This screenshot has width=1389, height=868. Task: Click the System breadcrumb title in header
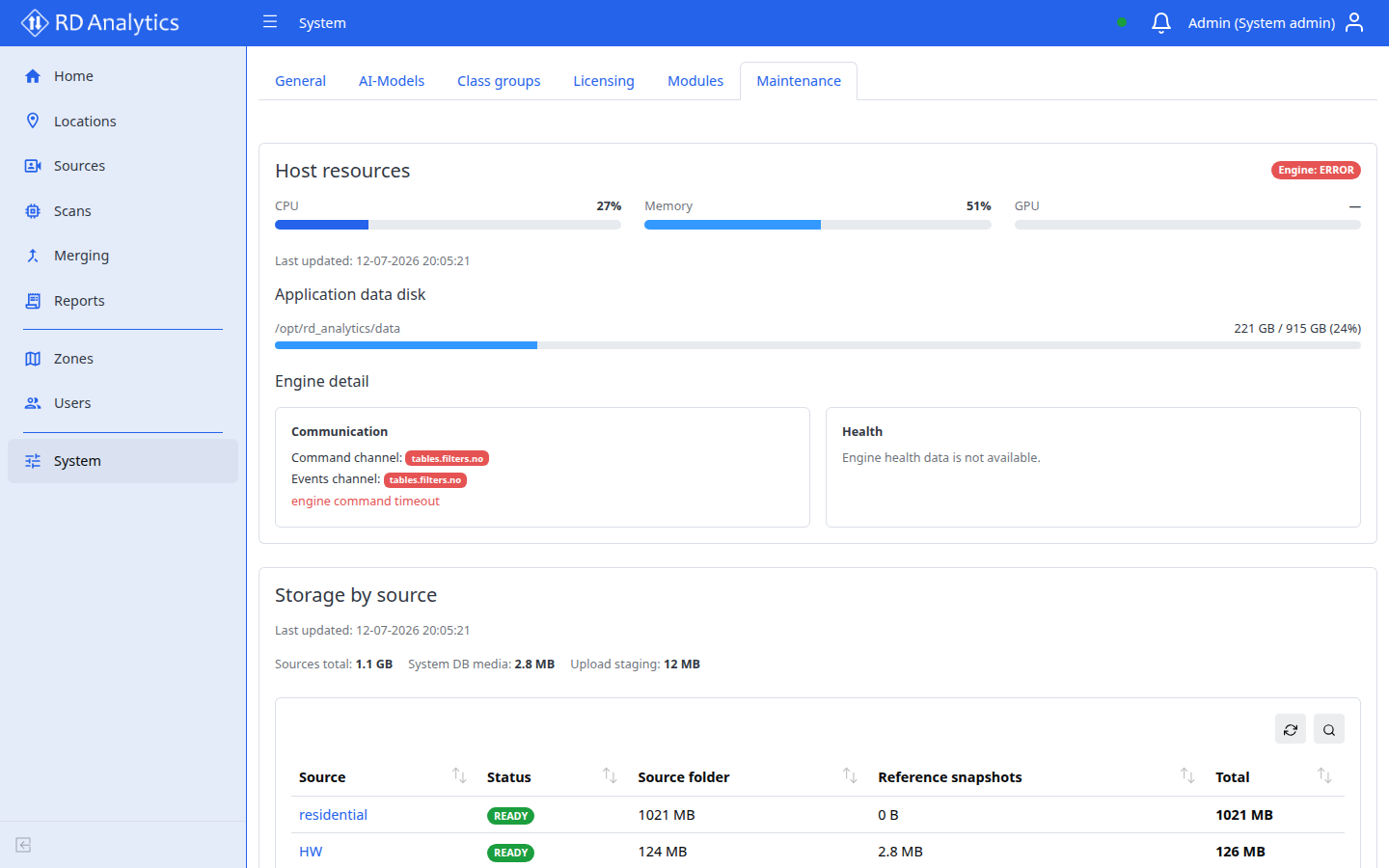pyautogui.click(x=322, y=22)
